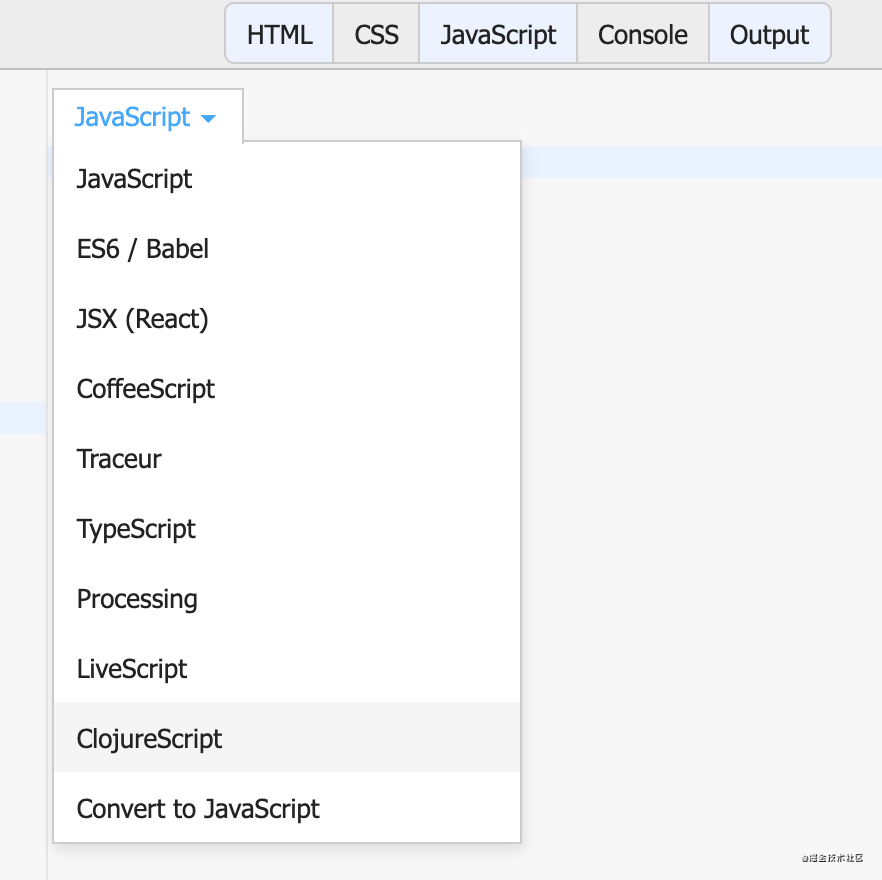
Task: Open the CSS panel tab
Action: (x=376, y=34)
